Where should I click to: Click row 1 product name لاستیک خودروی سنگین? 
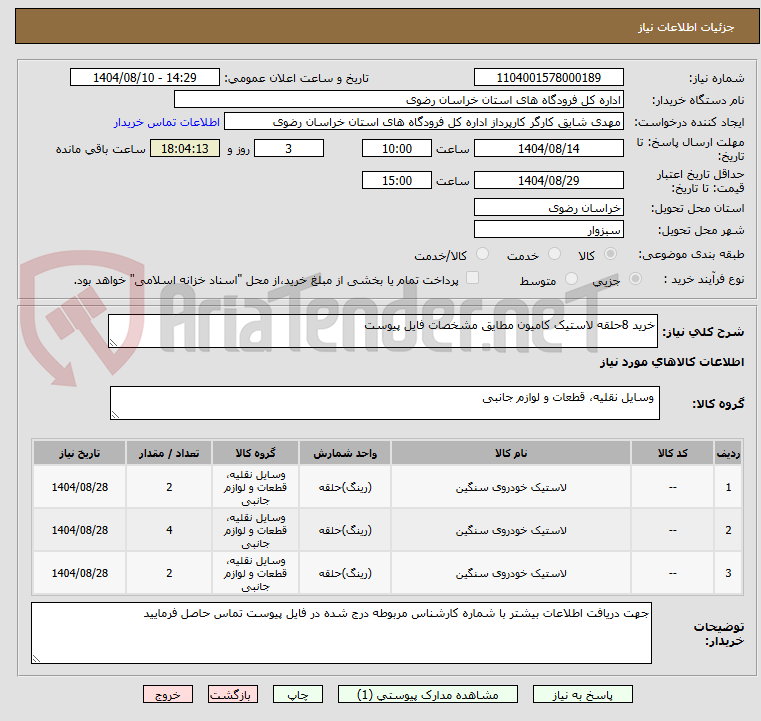(x=511, y=488)
